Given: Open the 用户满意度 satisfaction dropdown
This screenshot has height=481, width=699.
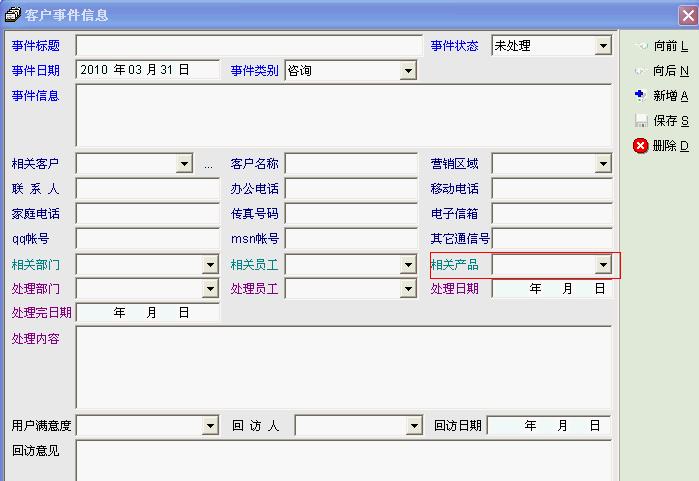Looking at the screenshot, I should [x=210, y=426].
